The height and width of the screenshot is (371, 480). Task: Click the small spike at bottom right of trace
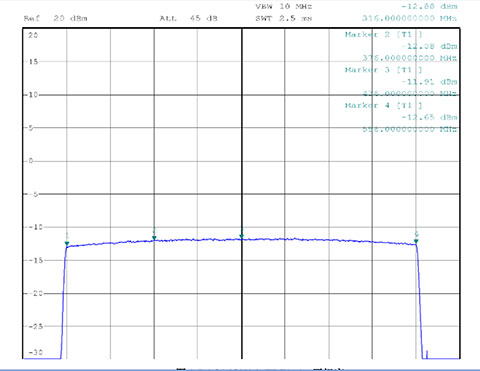427,354
